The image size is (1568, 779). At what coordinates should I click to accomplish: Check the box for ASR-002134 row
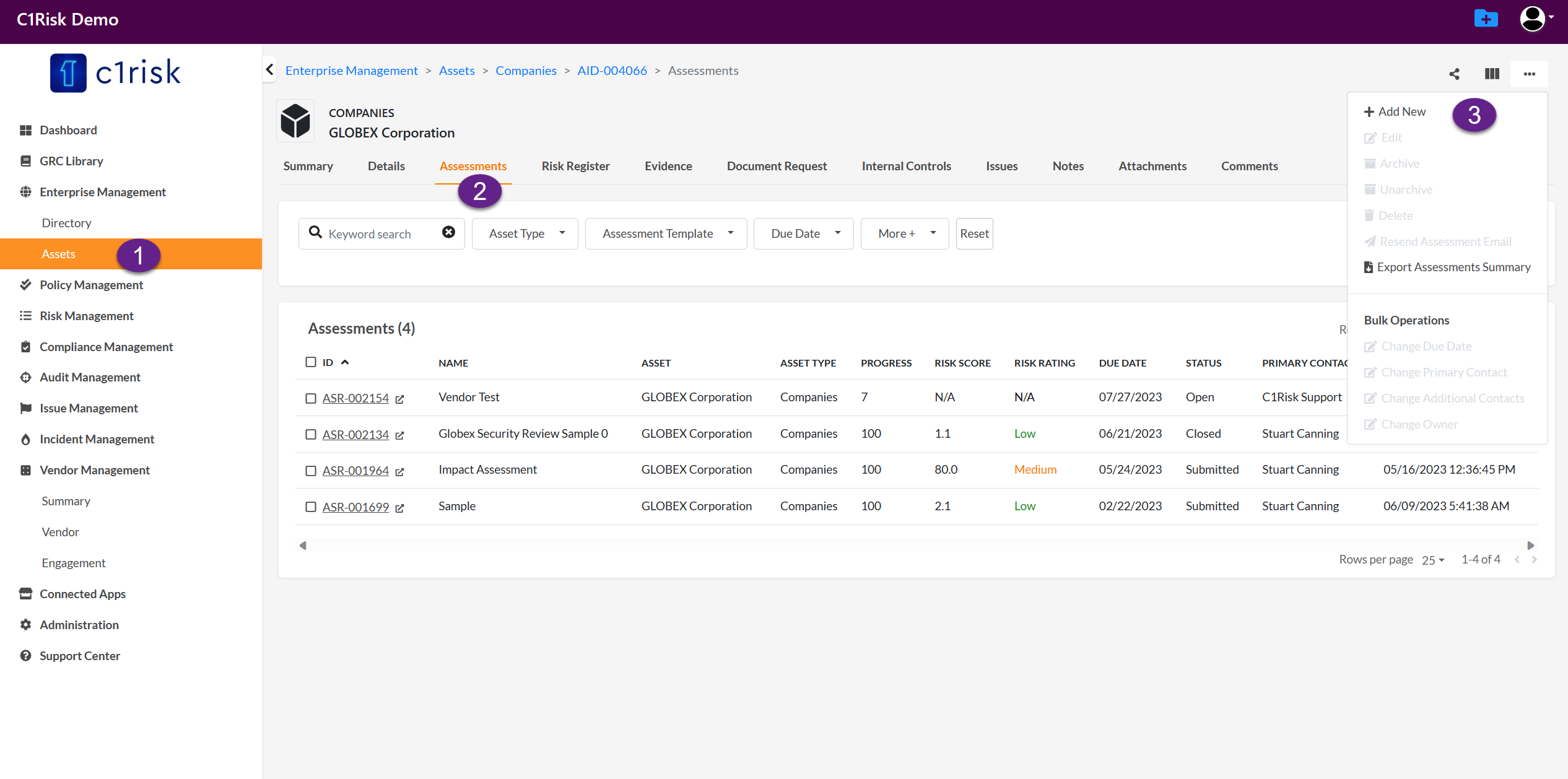tap(311, 435)
